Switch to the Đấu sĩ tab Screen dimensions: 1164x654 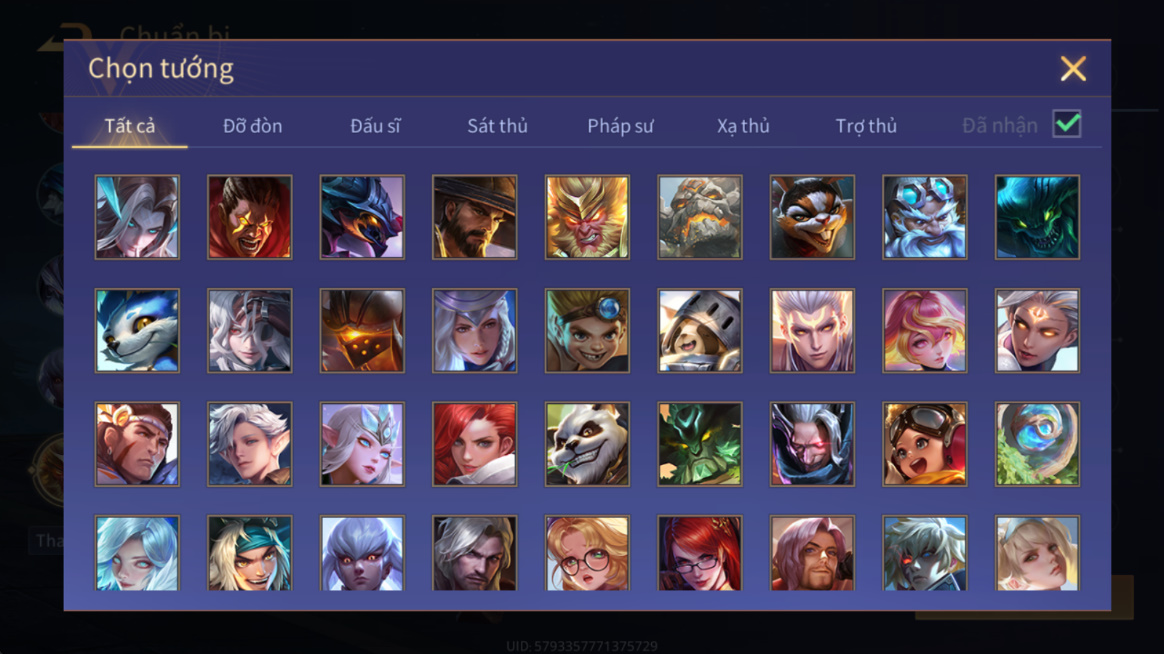click(x=375, y=126)
